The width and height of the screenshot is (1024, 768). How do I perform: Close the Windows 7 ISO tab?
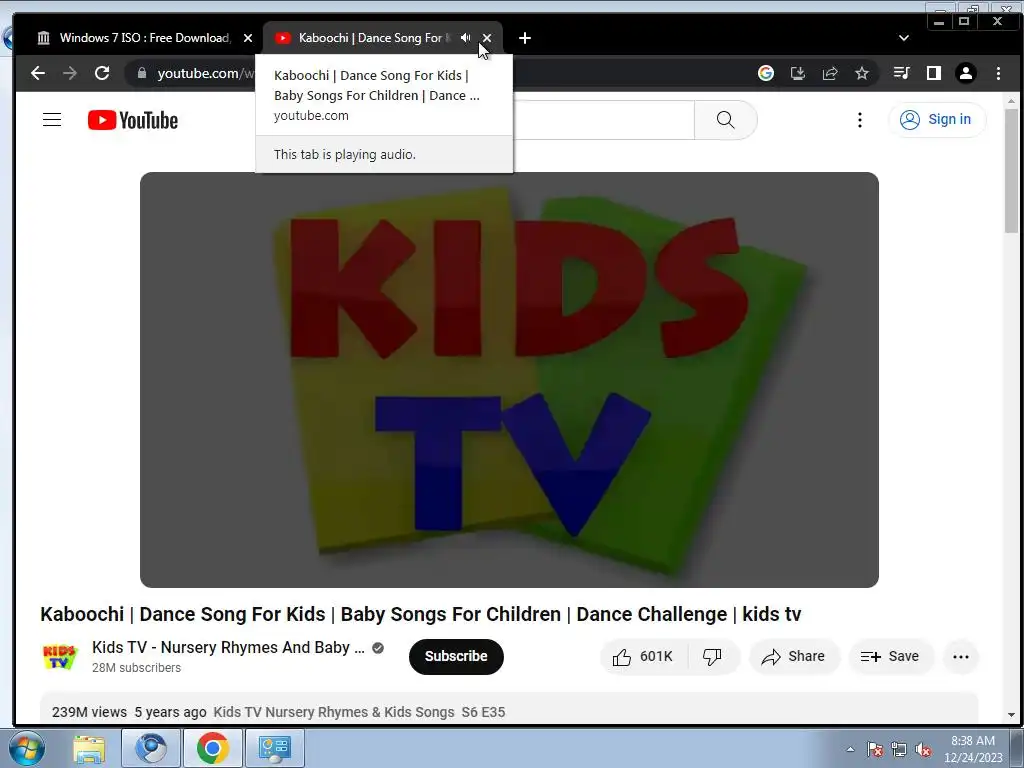(248, 38)
